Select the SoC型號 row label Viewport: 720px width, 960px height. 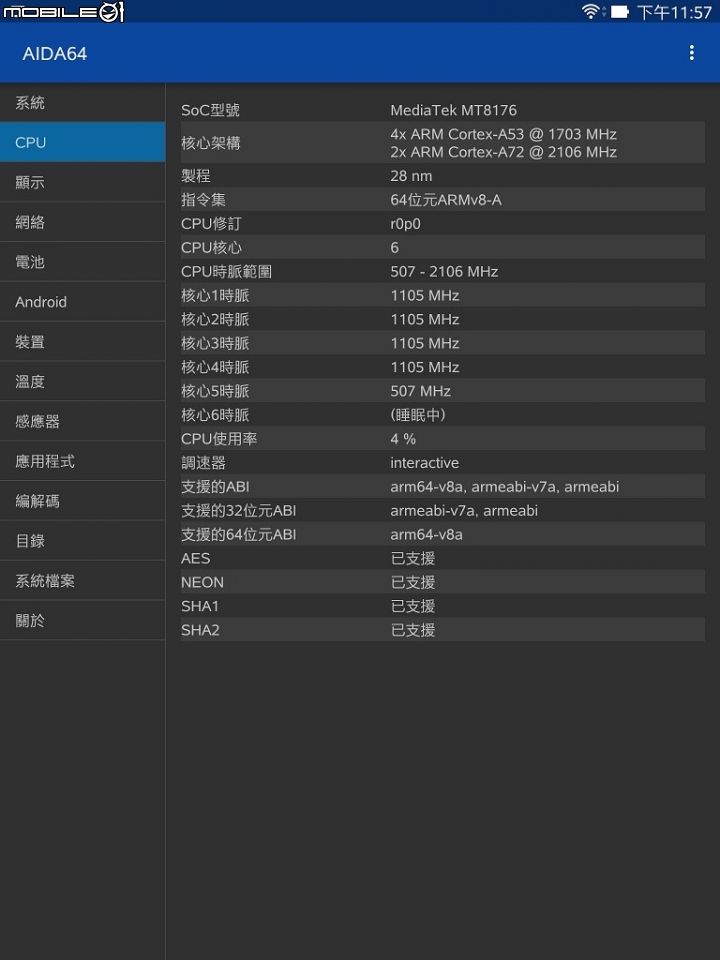210,110
